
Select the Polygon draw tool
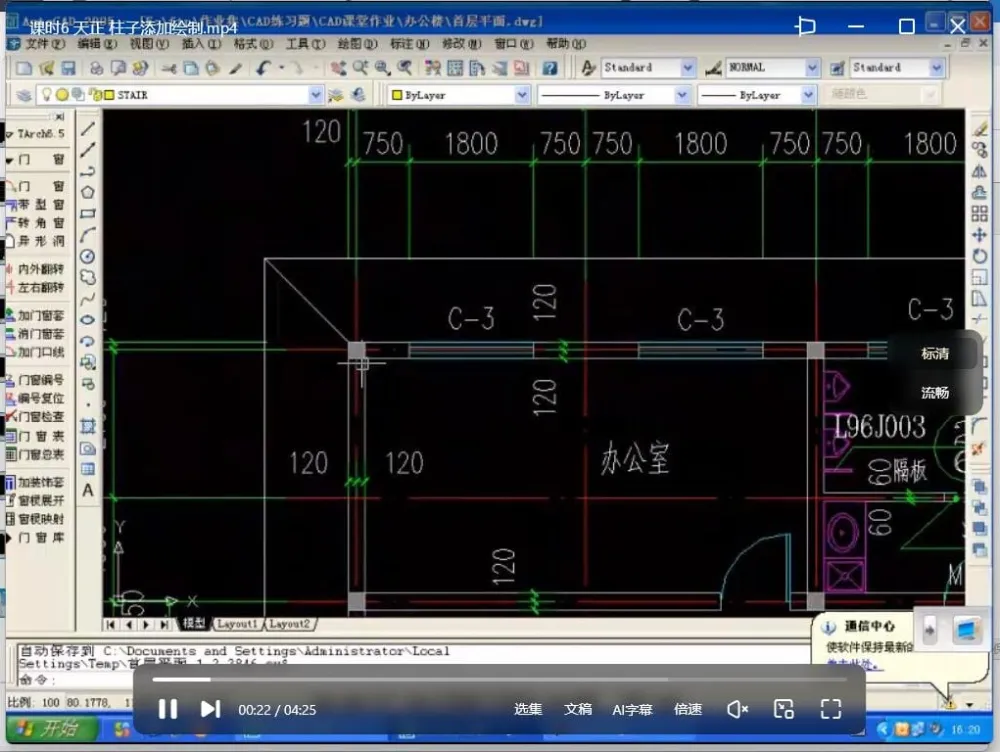88,192
